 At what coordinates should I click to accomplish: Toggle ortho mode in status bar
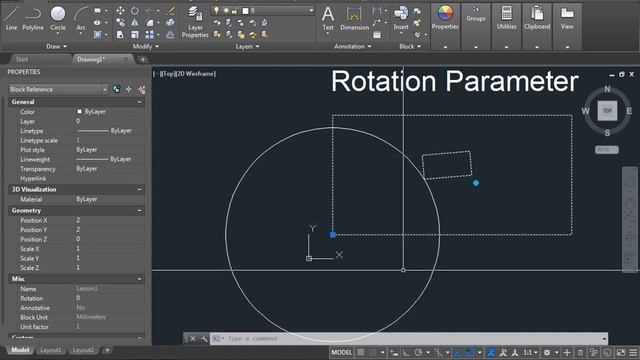(x=406, y=352)
